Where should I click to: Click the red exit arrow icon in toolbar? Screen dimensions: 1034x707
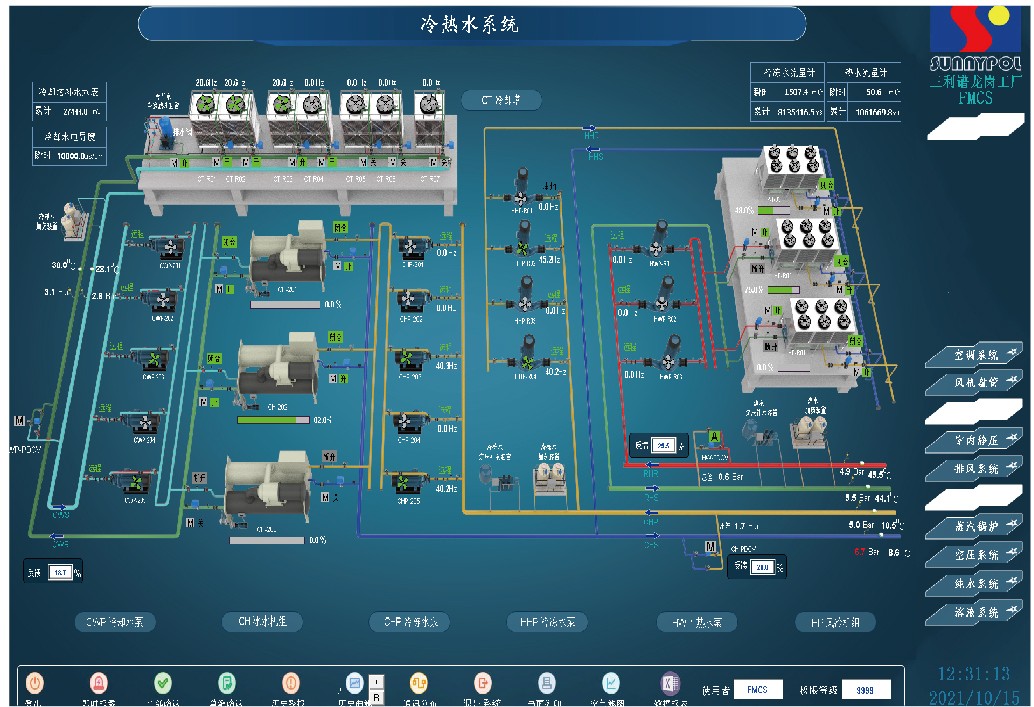483,683
